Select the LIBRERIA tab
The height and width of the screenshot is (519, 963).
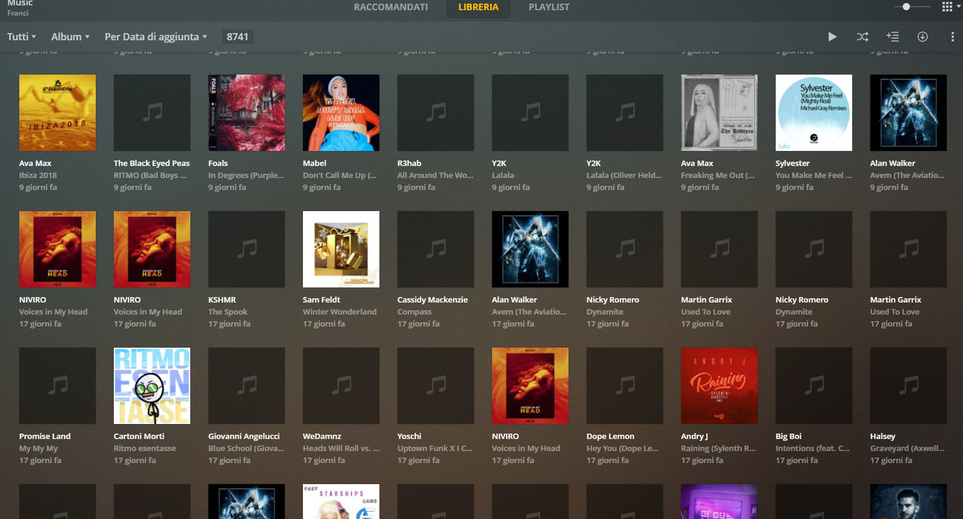478,7
